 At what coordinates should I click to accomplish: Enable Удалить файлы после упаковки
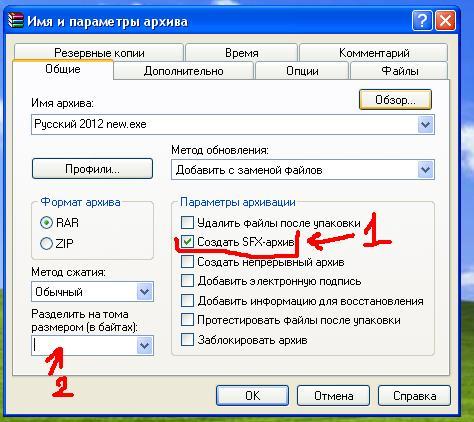[187, 222]
